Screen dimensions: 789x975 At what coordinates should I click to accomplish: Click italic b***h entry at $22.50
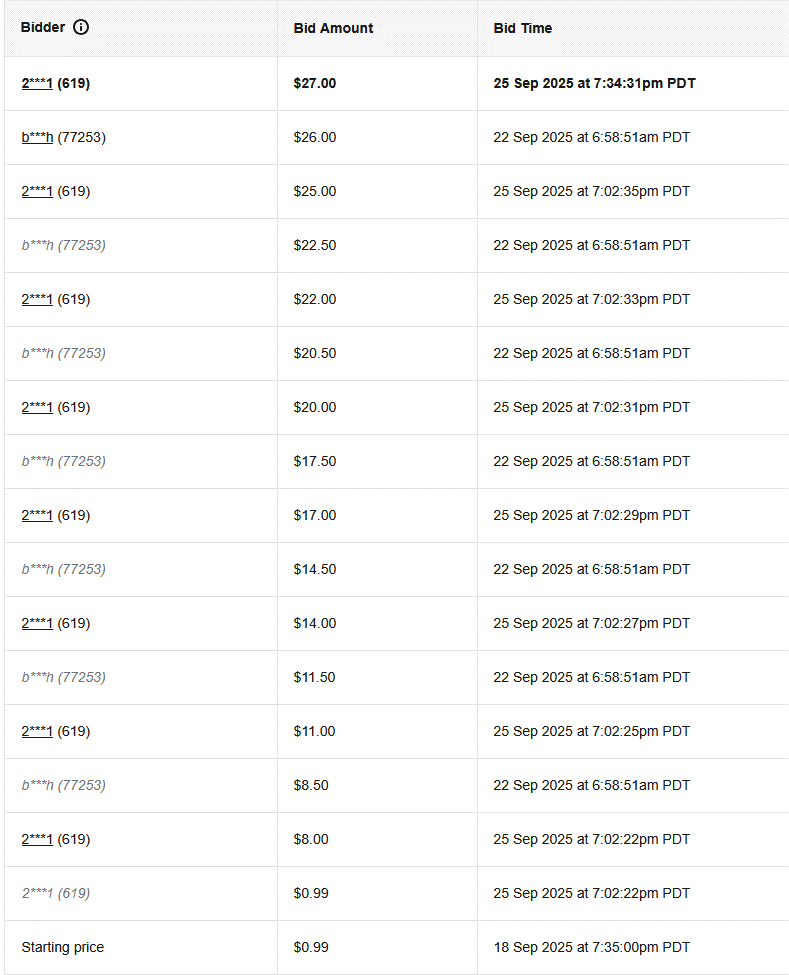63,246
